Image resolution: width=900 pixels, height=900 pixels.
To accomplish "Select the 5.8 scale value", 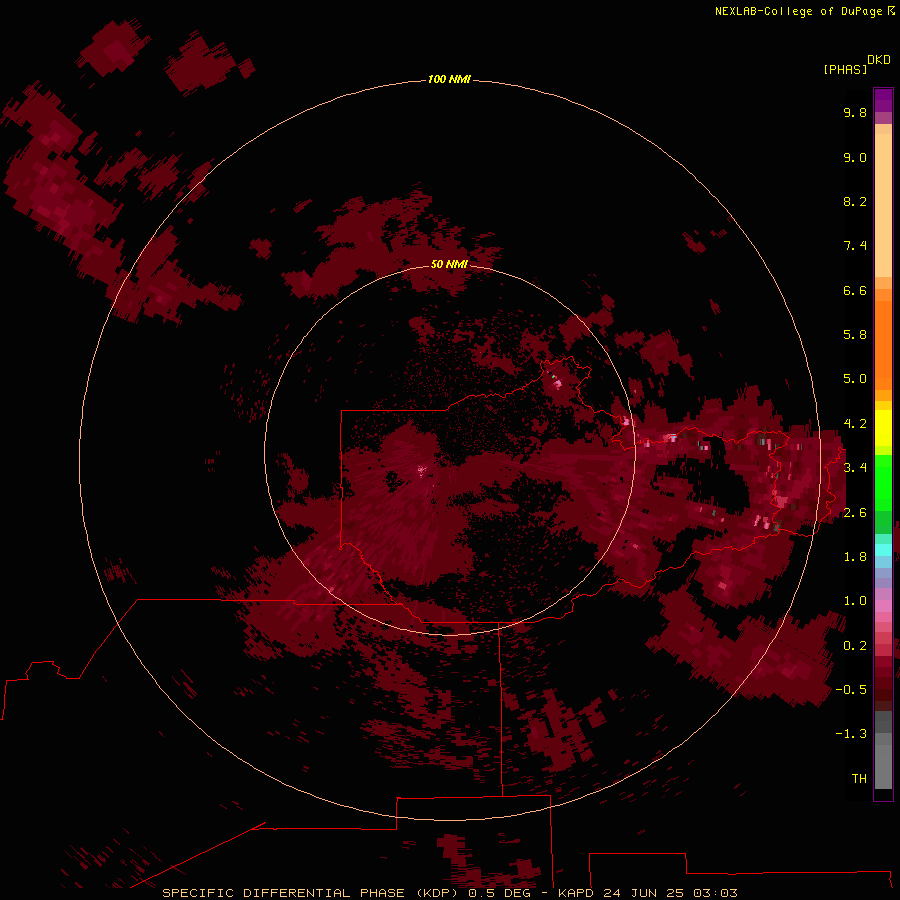I will [855, 335].
